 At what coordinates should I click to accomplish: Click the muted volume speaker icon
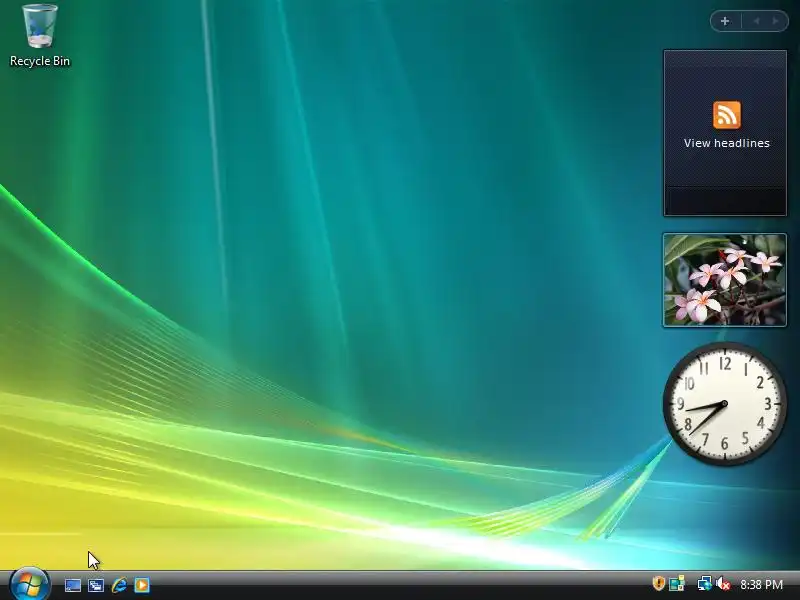coord(723,584)
